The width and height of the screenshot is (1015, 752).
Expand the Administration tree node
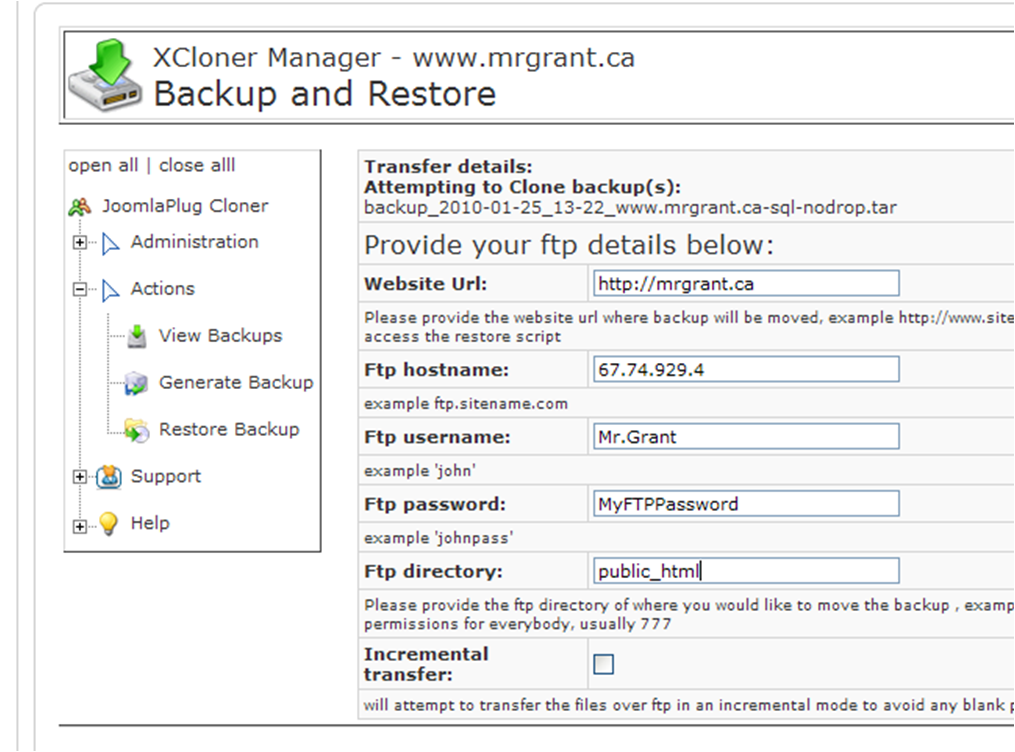pos(80,243)
